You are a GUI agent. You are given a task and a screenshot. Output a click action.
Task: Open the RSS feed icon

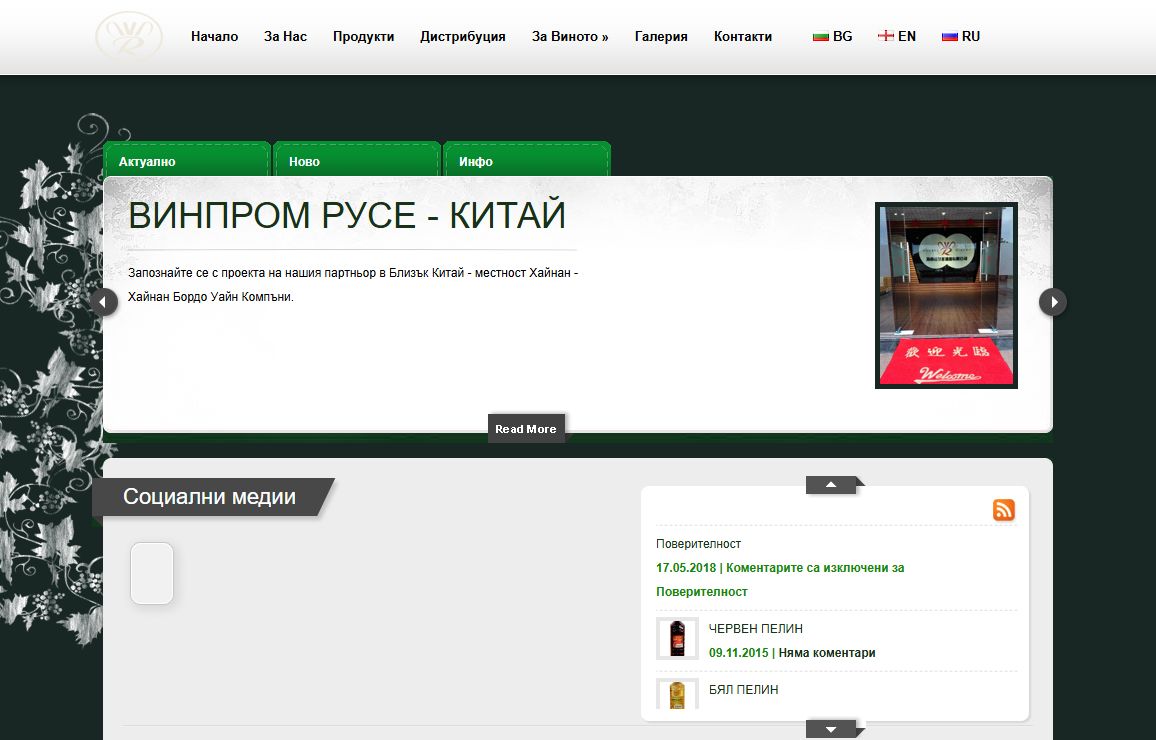coord(1003,510)
